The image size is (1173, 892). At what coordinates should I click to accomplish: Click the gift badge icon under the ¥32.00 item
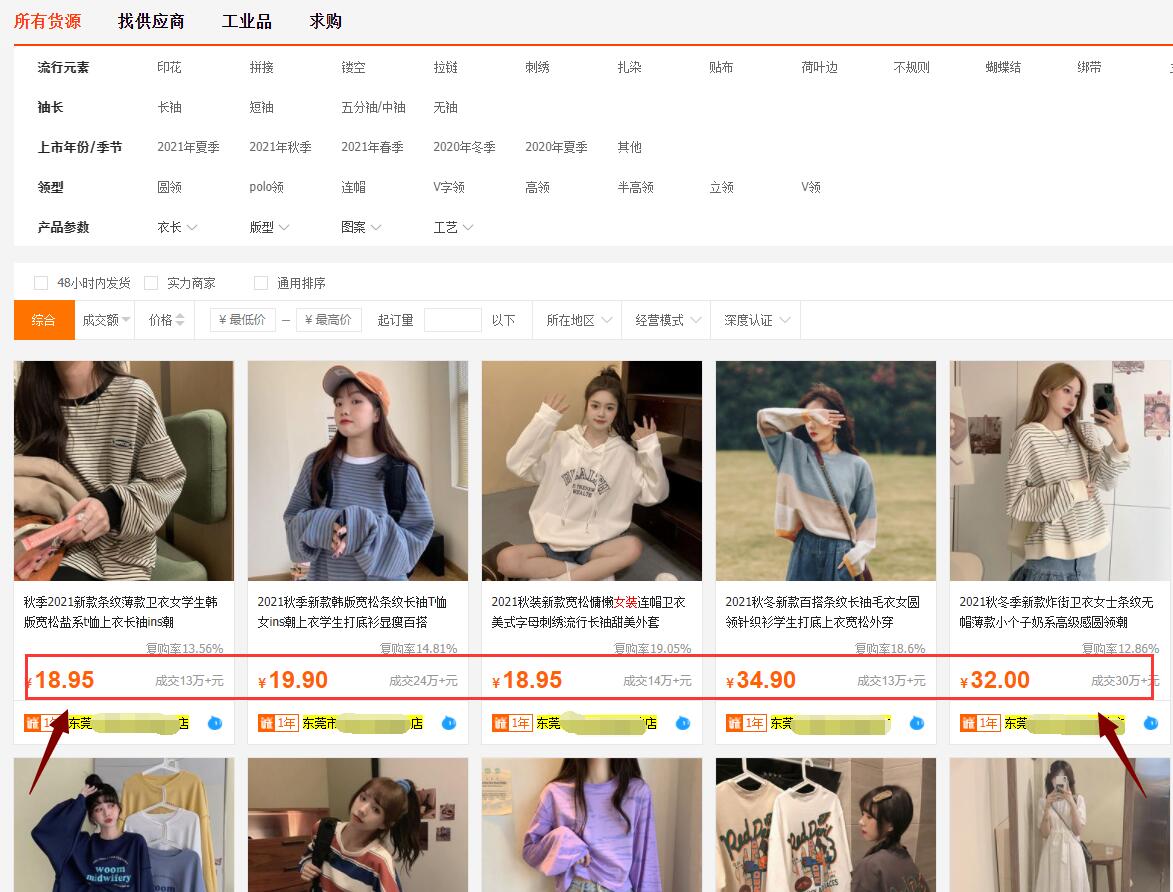[968, 723]
